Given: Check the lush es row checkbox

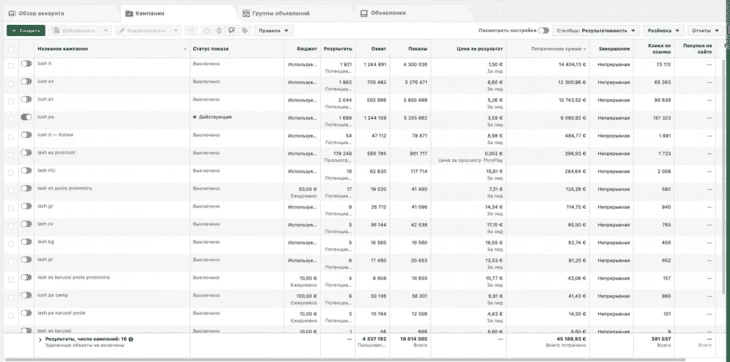Looking at the screenshot, I should click(11, 83).
